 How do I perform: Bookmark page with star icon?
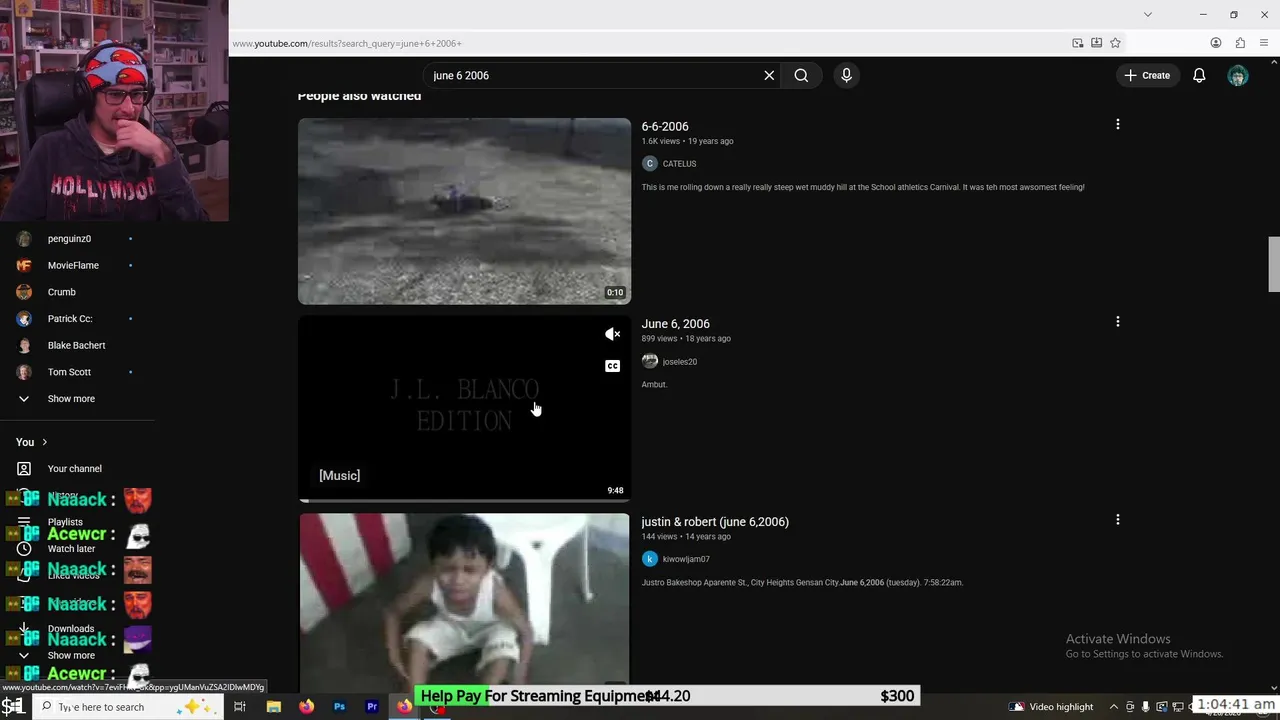click(1115, 43)
